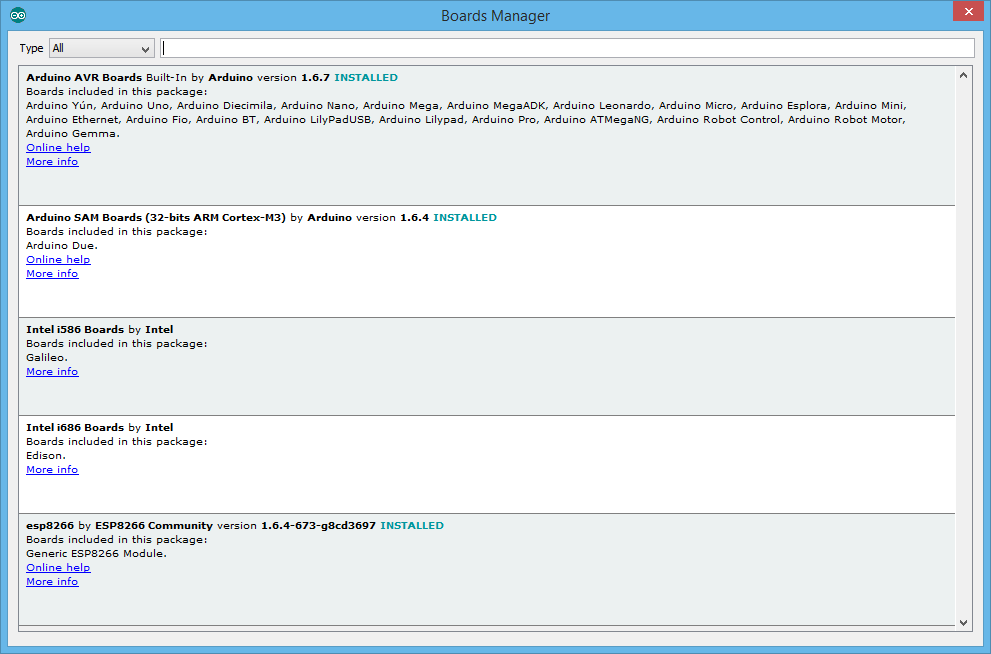Select the esp8266 by ESP8266 Community title
The image size is (991, 654).
click(x=119, y=524)
